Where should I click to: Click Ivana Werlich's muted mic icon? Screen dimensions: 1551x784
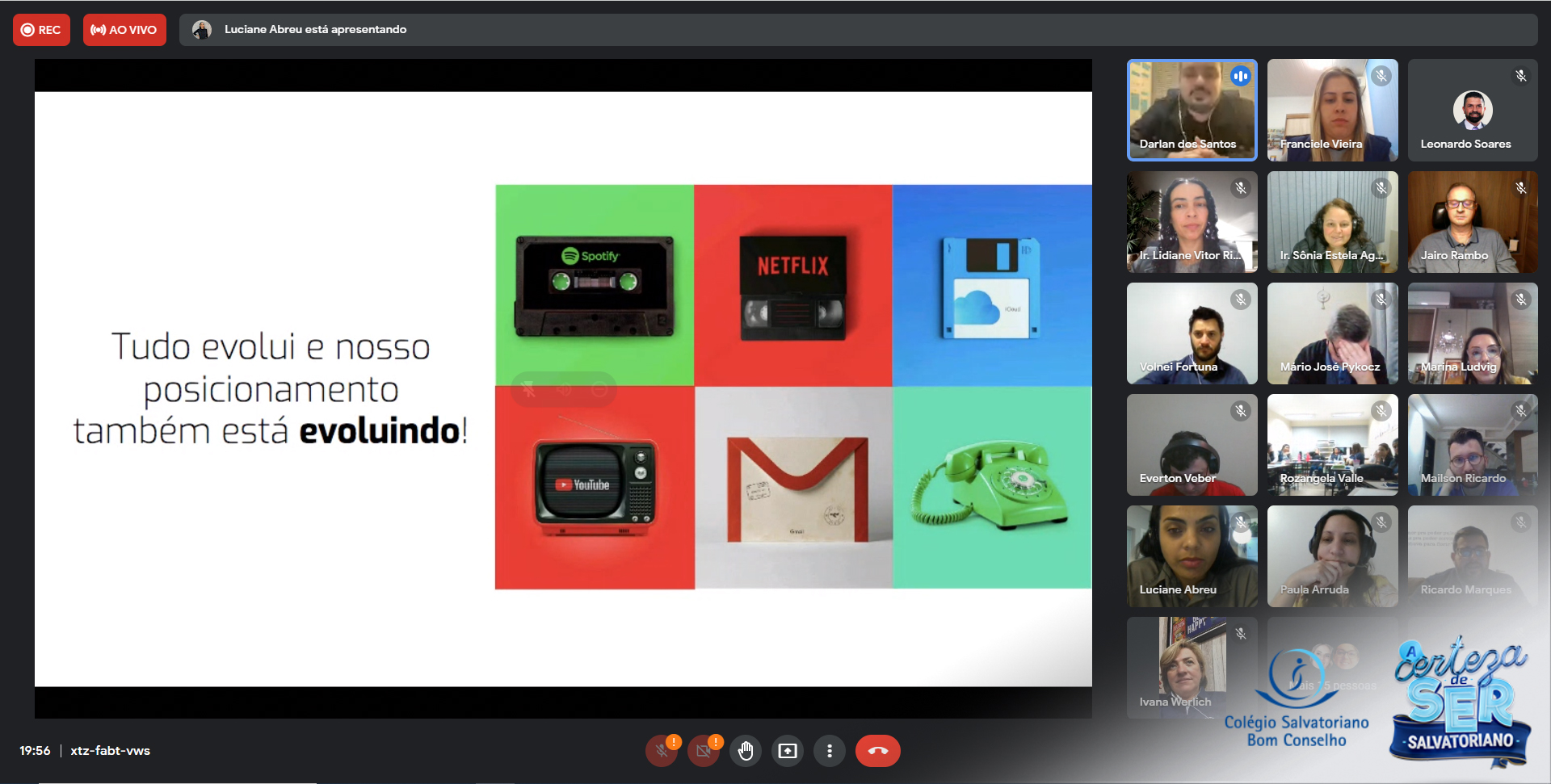click(x=1241, y=634)
